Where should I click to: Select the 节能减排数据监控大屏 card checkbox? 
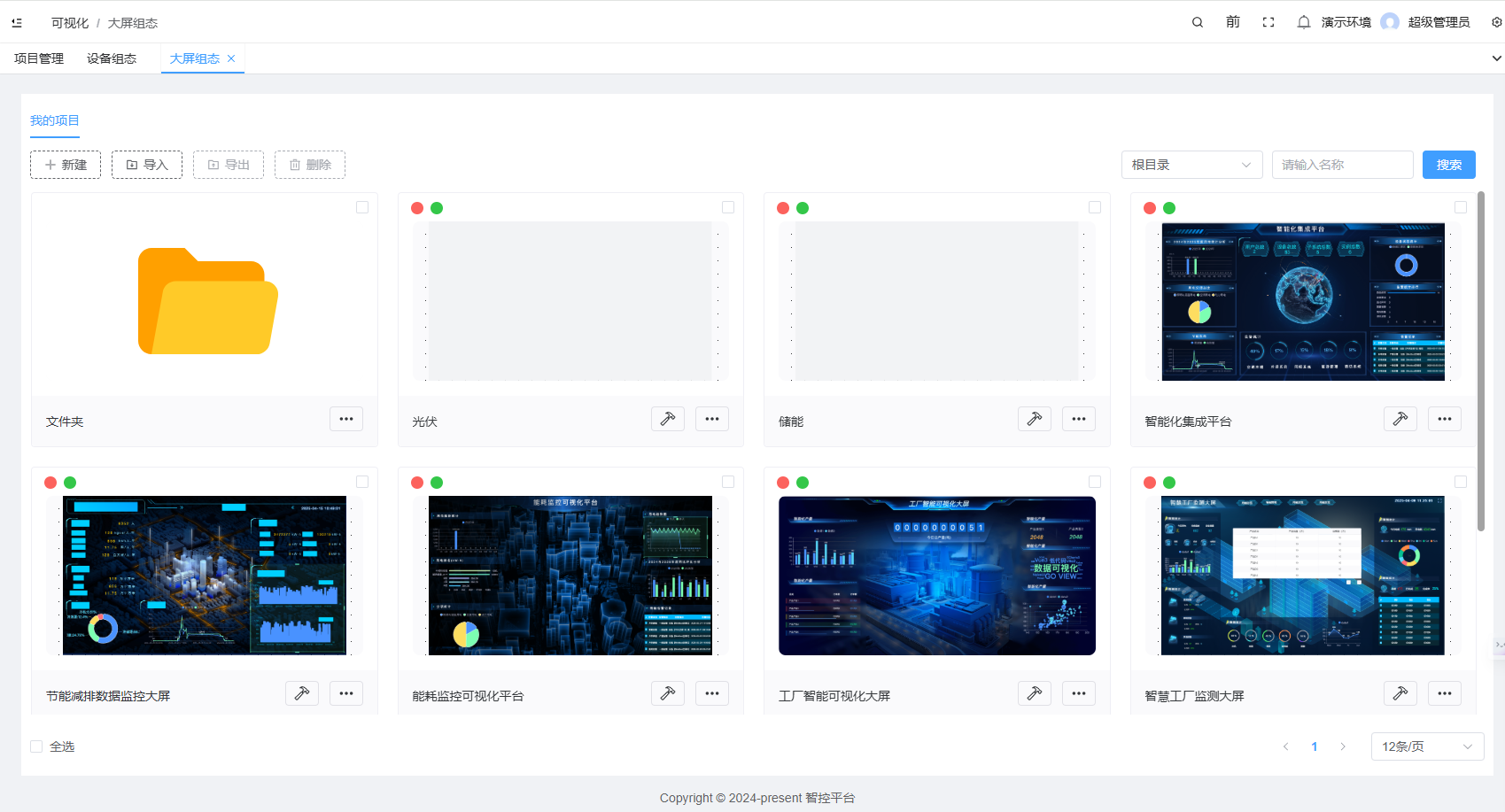click(x=362, y=482)
